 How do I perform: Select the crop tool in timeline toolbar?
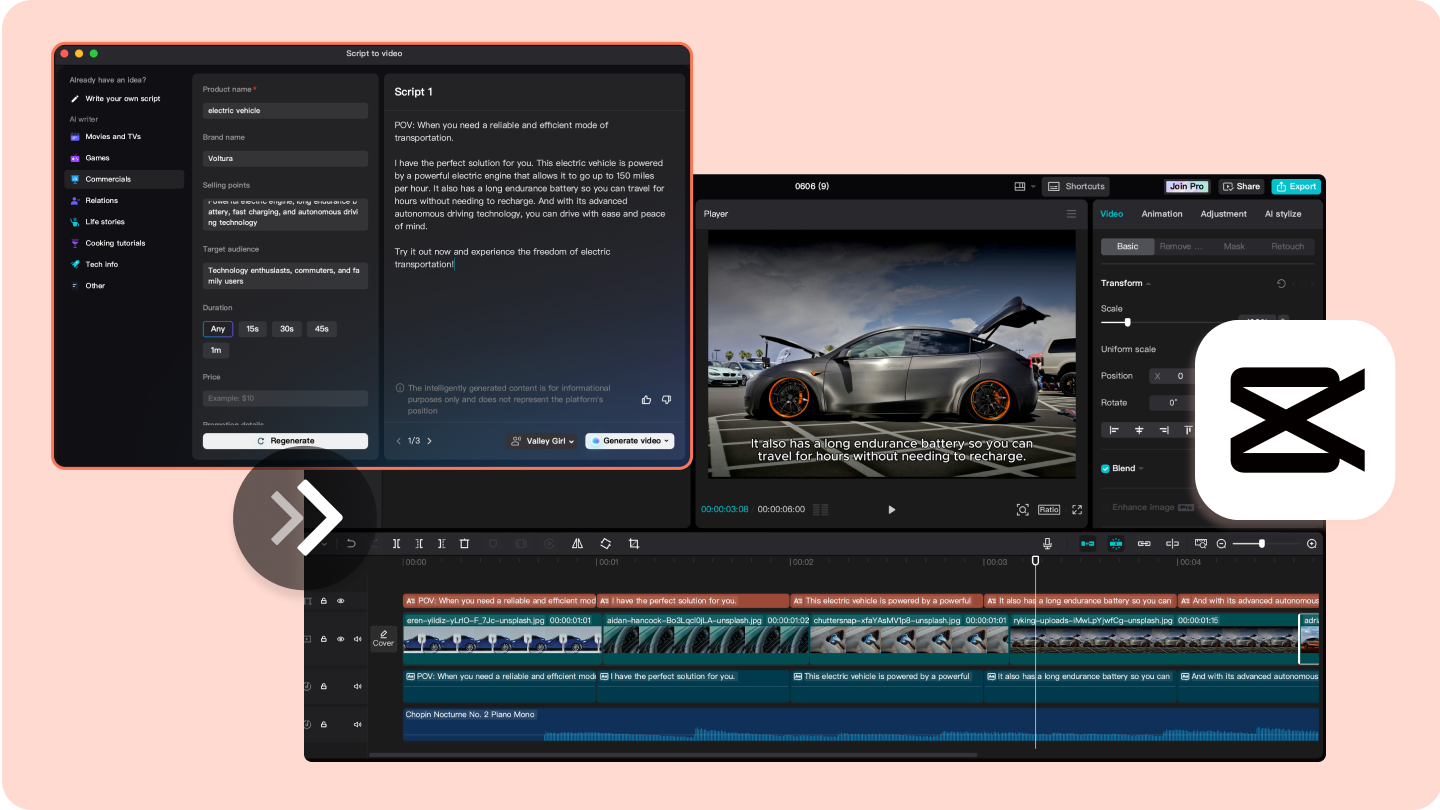[x=634, y=544]
